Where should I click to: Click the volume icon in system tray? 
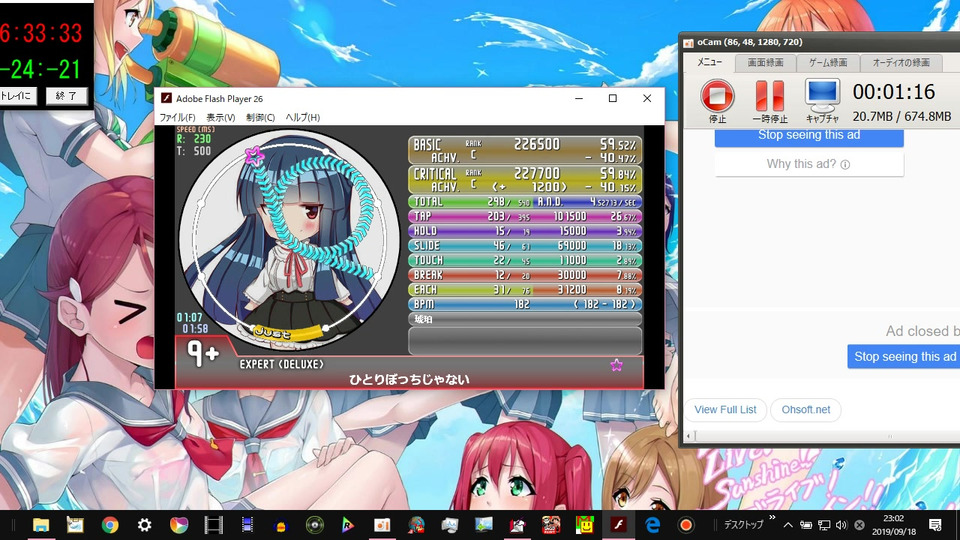[841, 525]
